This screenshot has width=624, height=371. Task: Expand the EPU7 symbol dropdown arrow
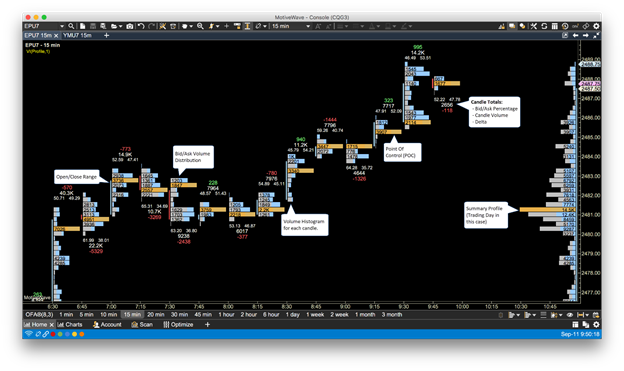[62, 26]
